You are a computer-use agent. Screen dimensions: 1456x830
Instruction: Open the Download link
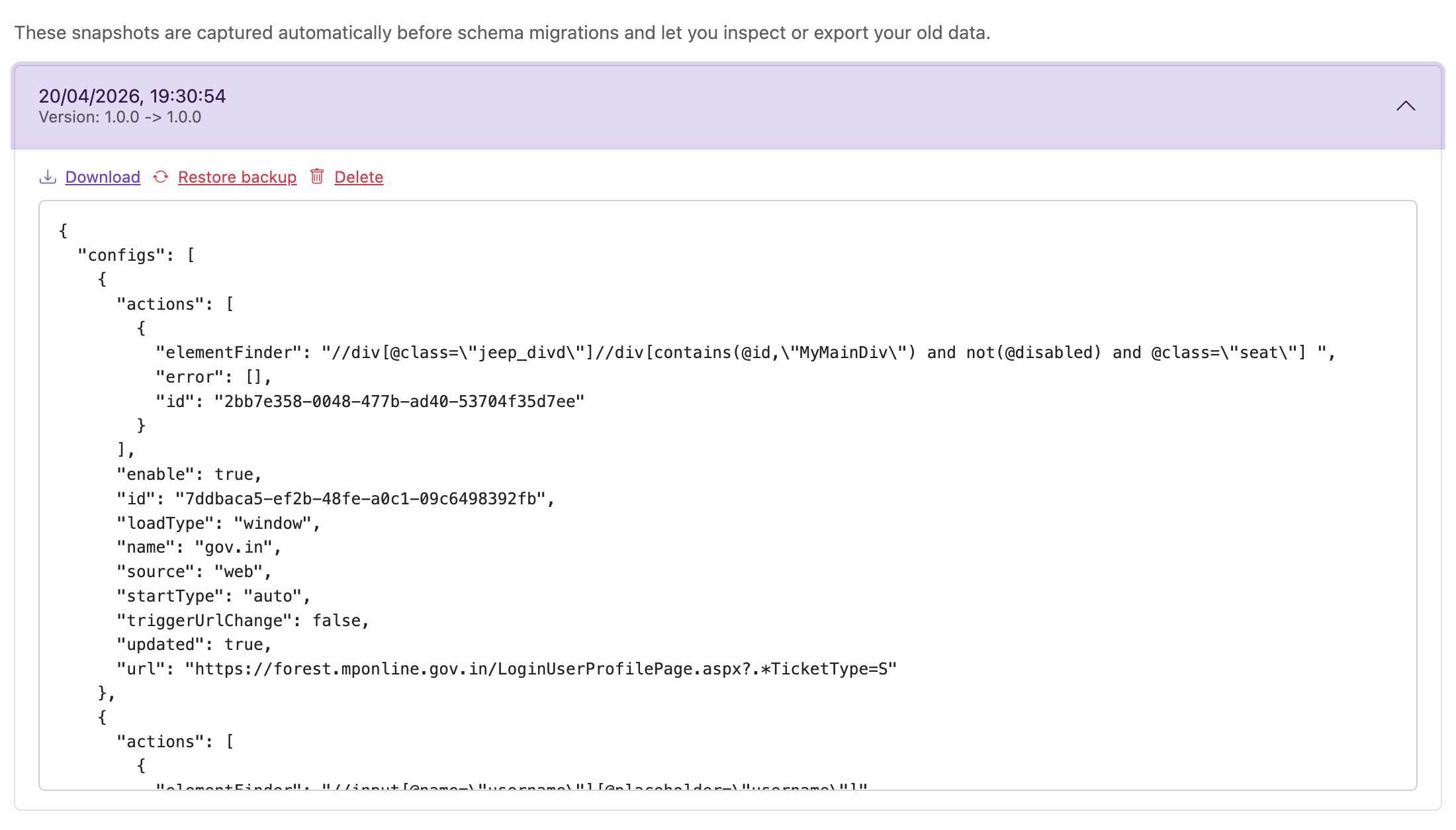103,177
